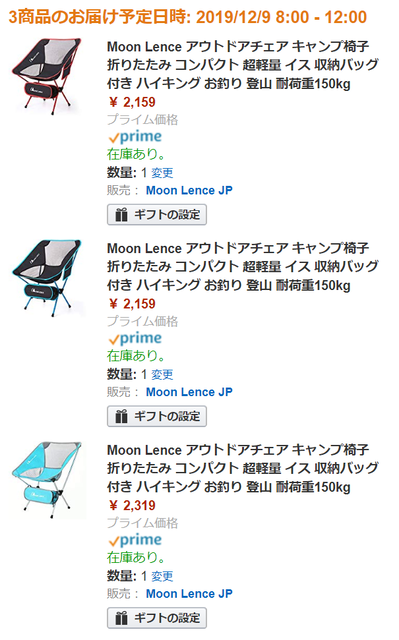The height and width of the screenshot is (640, 399).
Task: Open seller Moon Lence JP for first item
Action: [189, 191]
